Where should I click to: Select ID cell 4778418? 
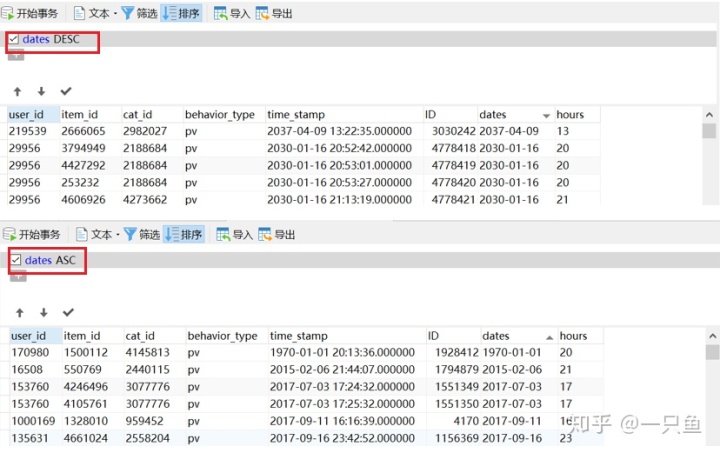tap(453, 148)
